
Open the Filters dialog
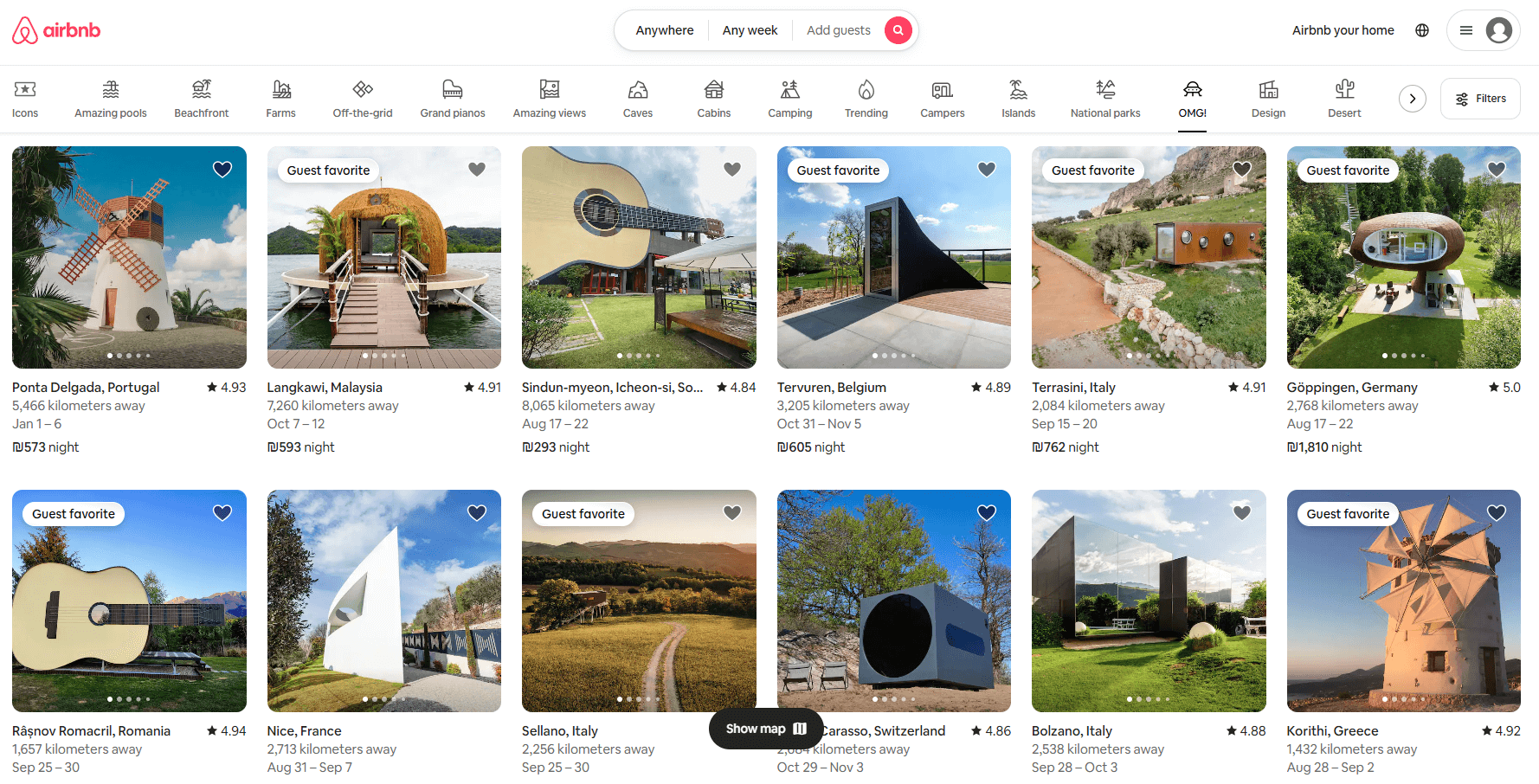point(1480,98)
